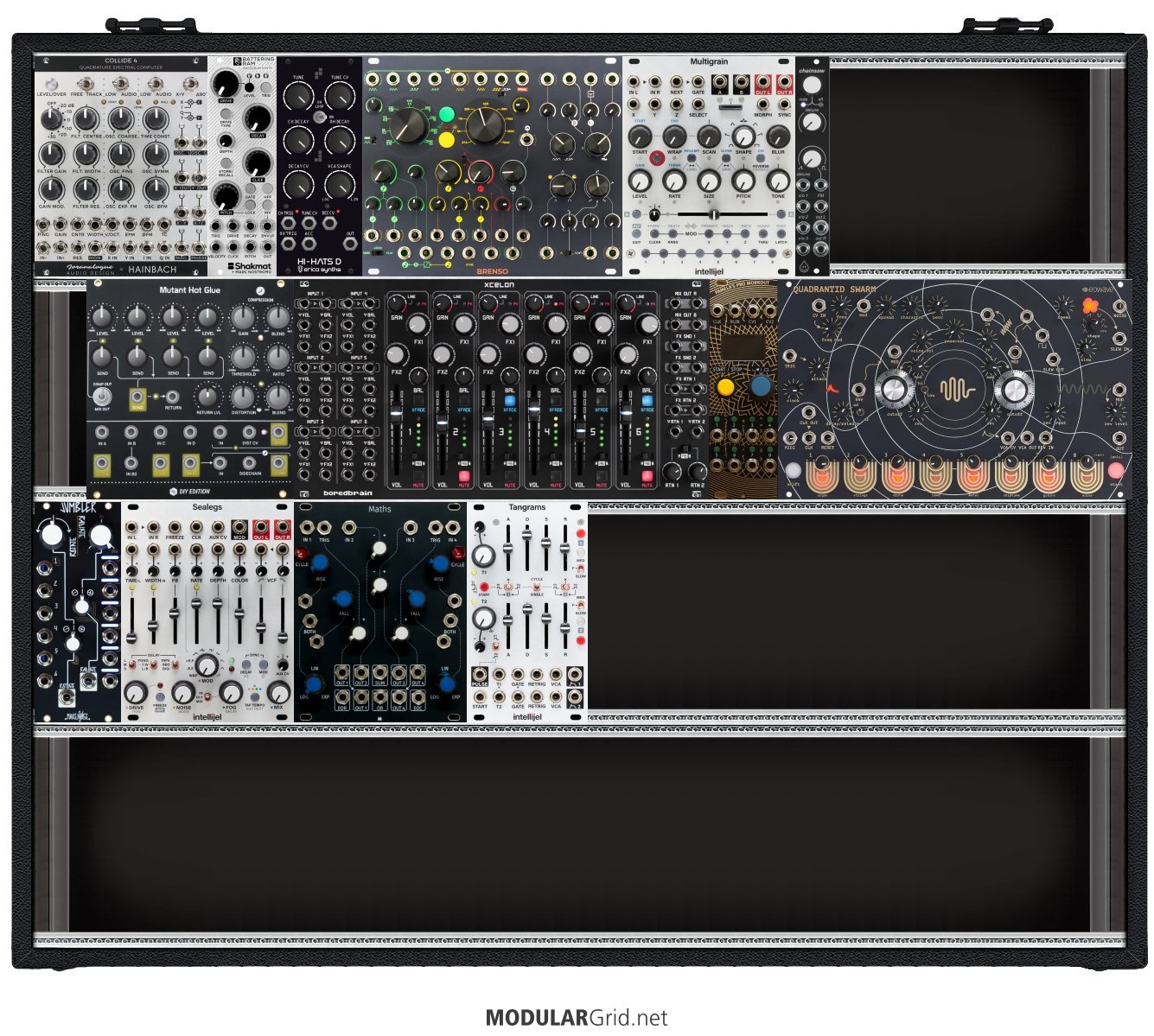The width and height of the screenshot is (1154, 1036).
Task: Click the BLUR knob on Multigrain
Action: tap(778, 136)
